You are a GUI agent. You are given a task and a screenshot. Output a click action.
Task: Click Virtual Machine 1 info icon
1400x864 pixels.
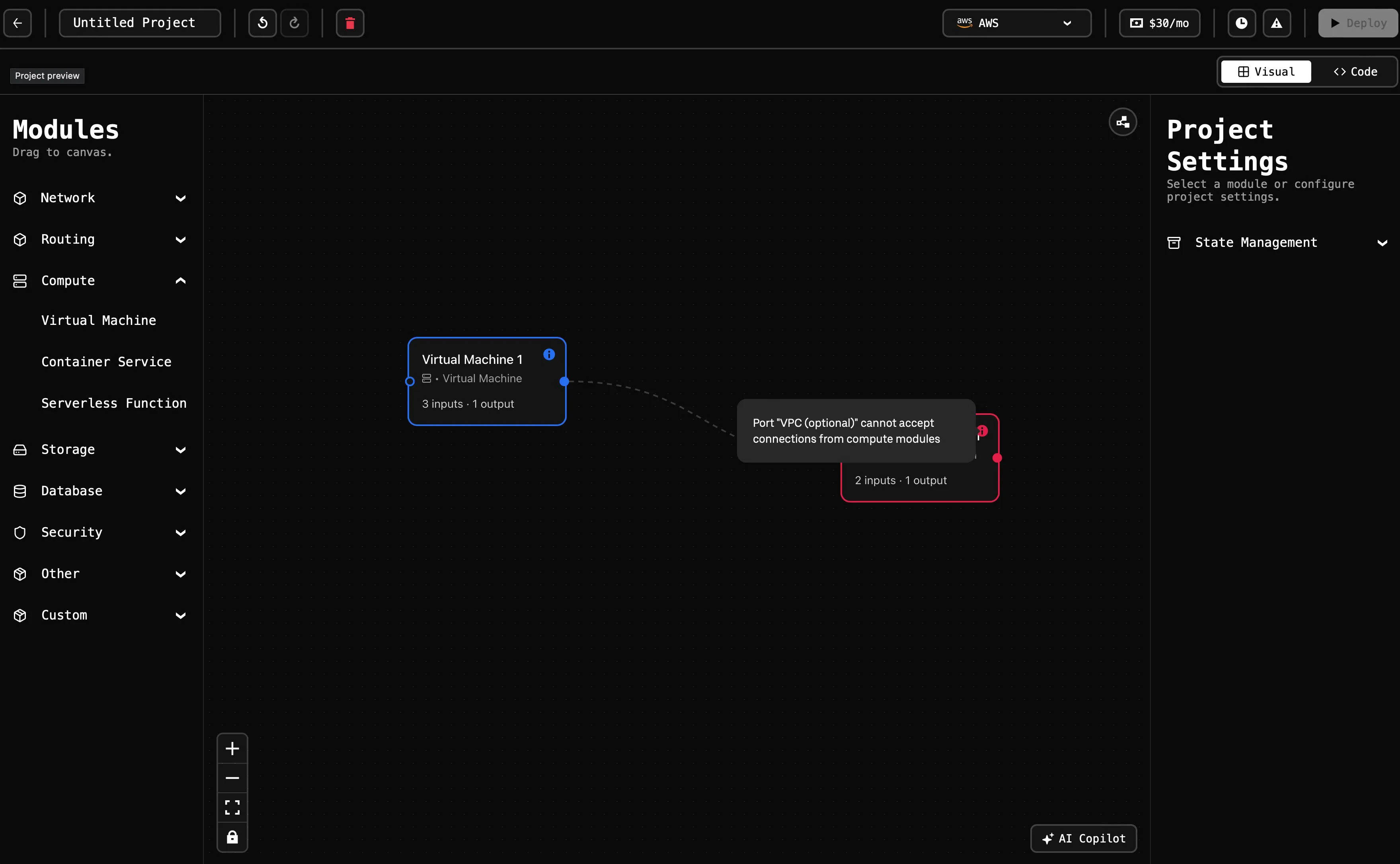[549, 355]
